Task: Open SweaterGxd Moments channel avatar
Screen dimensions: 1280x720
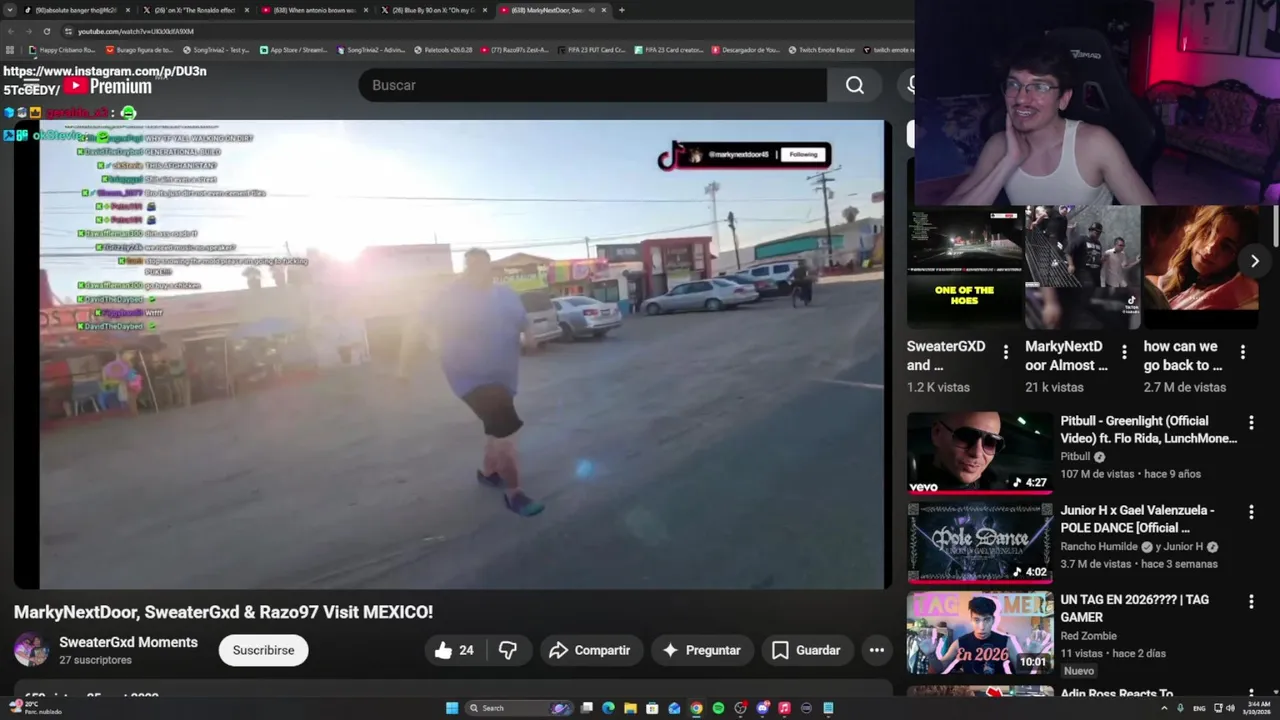Action: [31, 650]
